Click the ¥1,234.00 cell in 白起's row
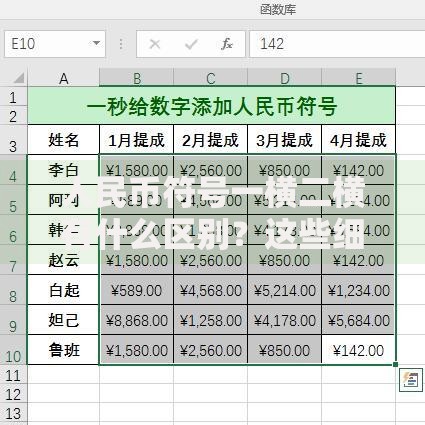Screen dimensions: 425x425 coord(359,290)
